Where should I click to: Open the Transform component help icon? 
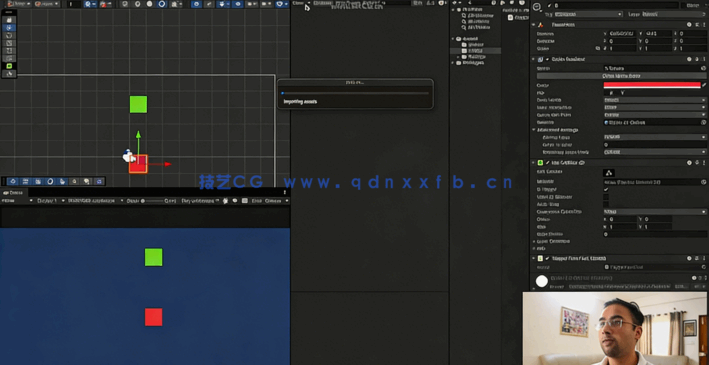point(689,24)
